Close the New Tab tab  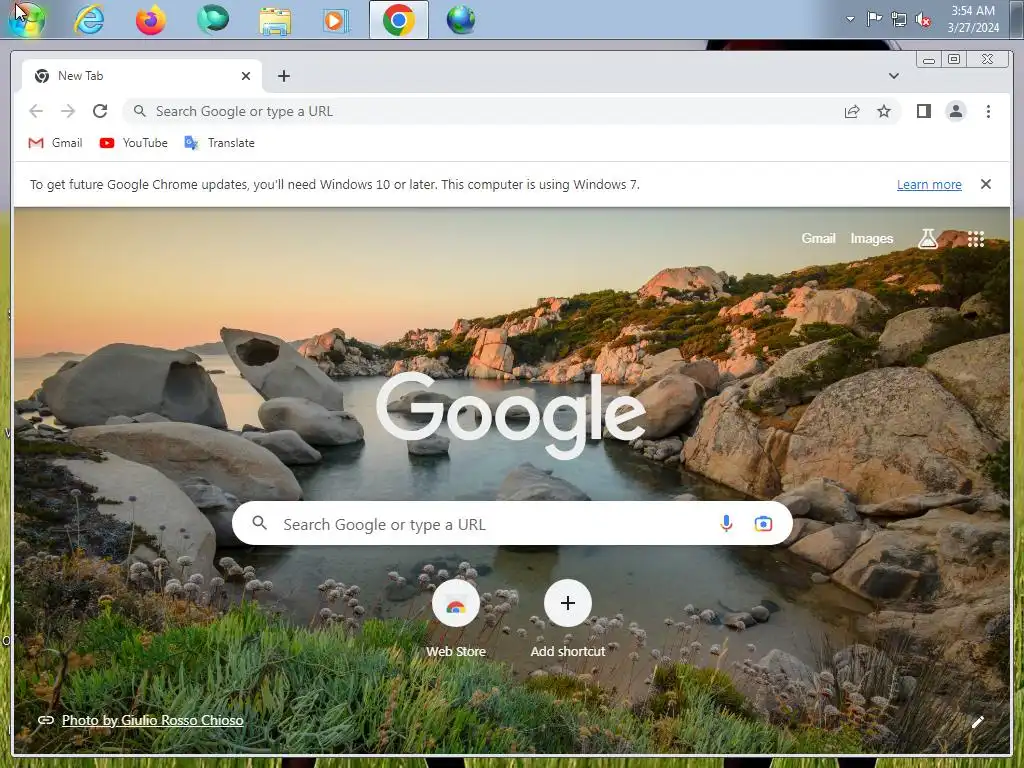246,76
